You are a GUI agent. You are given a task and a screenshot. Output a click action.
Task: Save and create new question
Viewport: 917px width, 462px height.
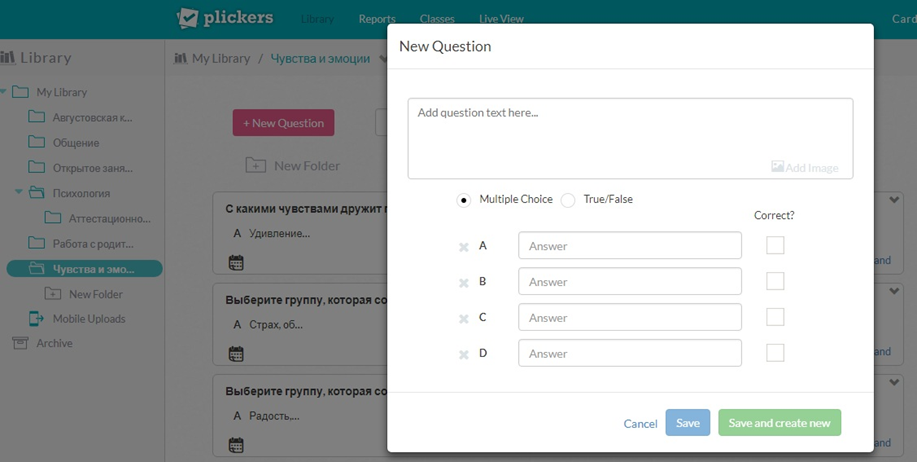click(x=780, y=423)
